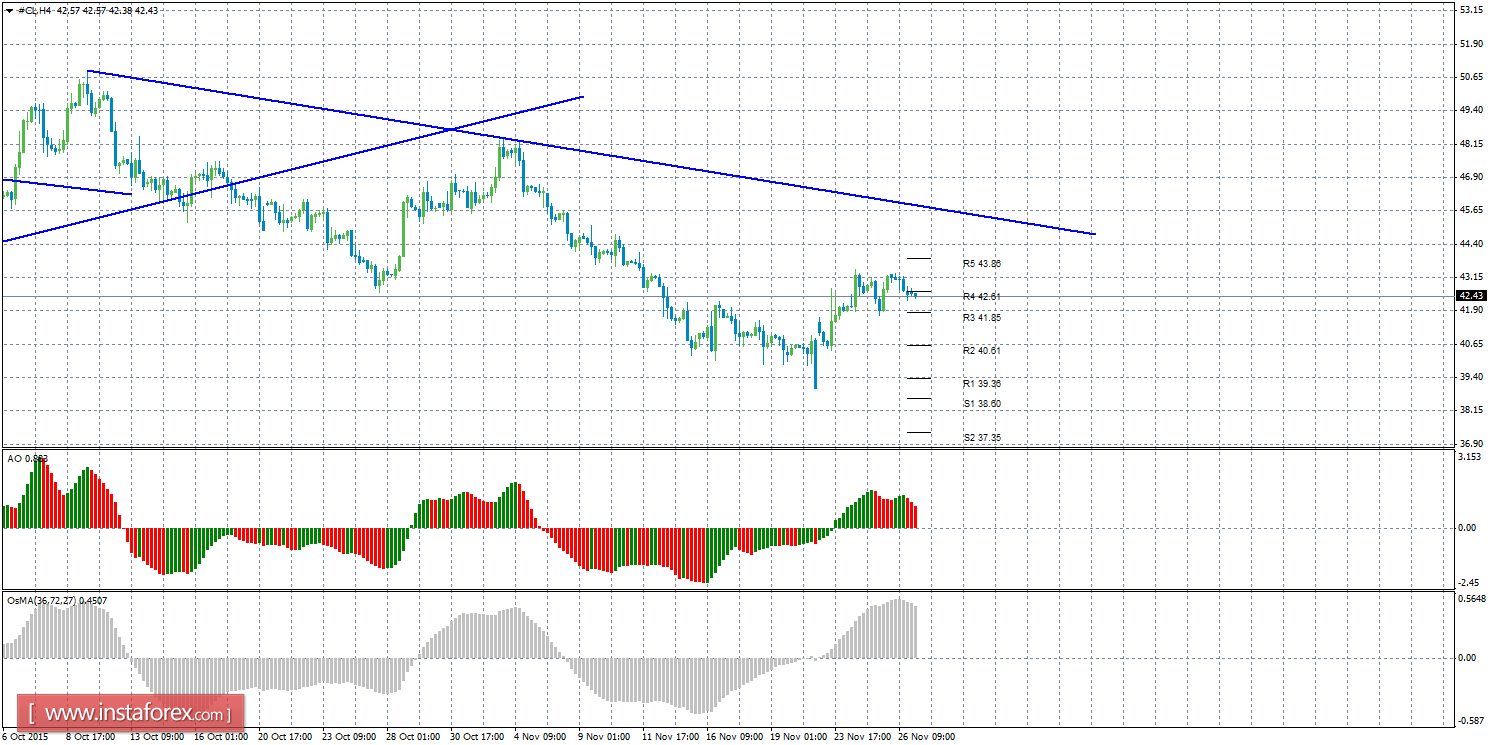
Task: Click the "16 Nov 09:00" time label
Action: [735, 737]
